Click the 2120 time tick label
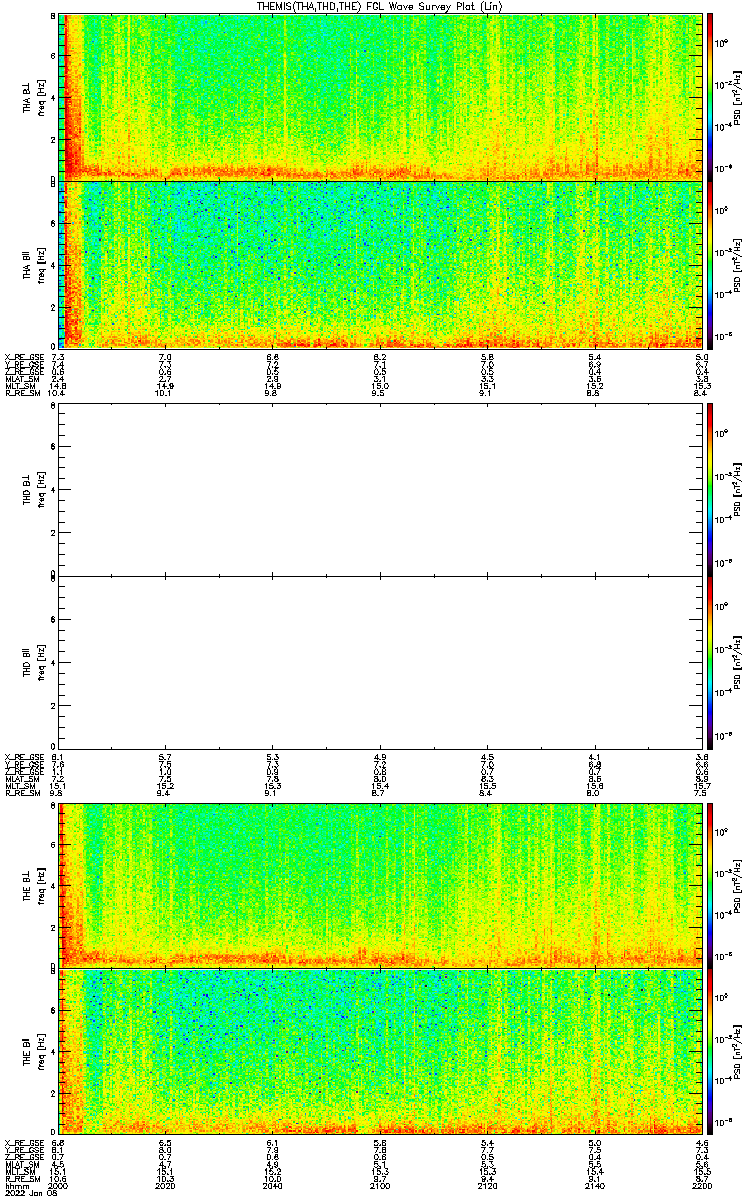Viewport: 750px width, 1200px height. (487, 1186)
